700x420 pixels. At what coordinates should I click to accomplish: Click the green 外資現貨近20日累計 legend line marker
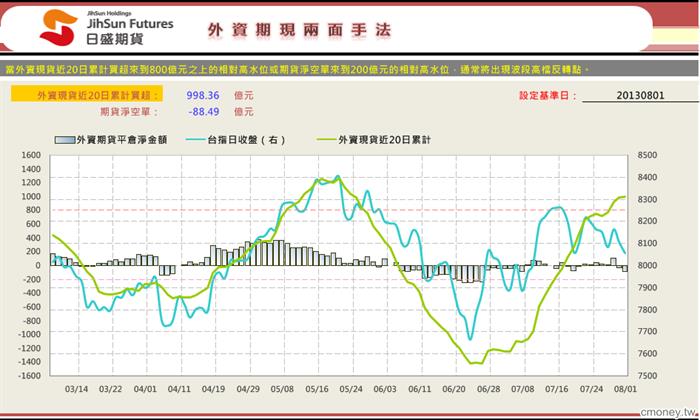[327, 140]
